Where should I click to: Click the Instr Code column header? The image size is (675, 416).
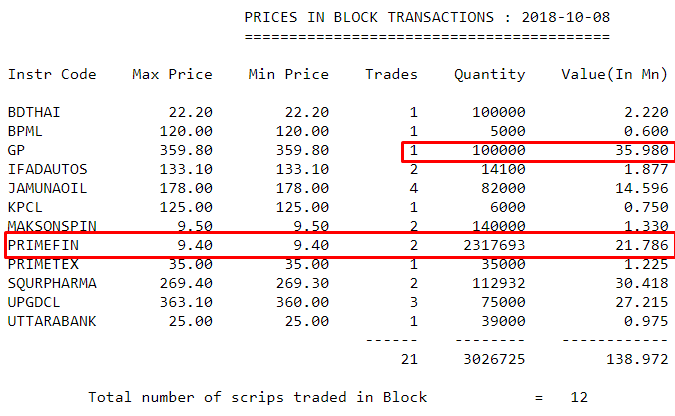click(x=52, y=74)
